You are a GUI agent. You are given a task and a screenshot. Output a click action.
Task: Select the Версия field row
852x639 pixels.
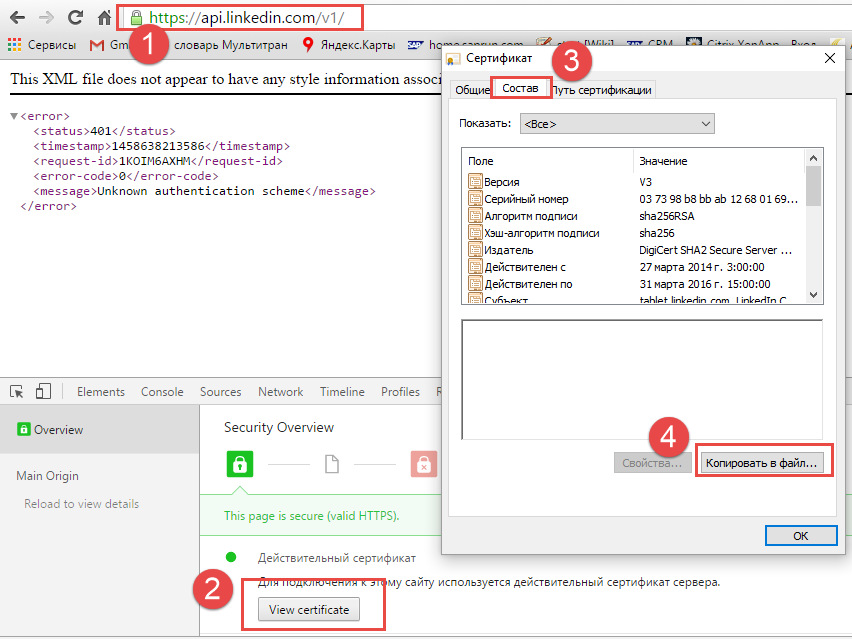[634, 182]
